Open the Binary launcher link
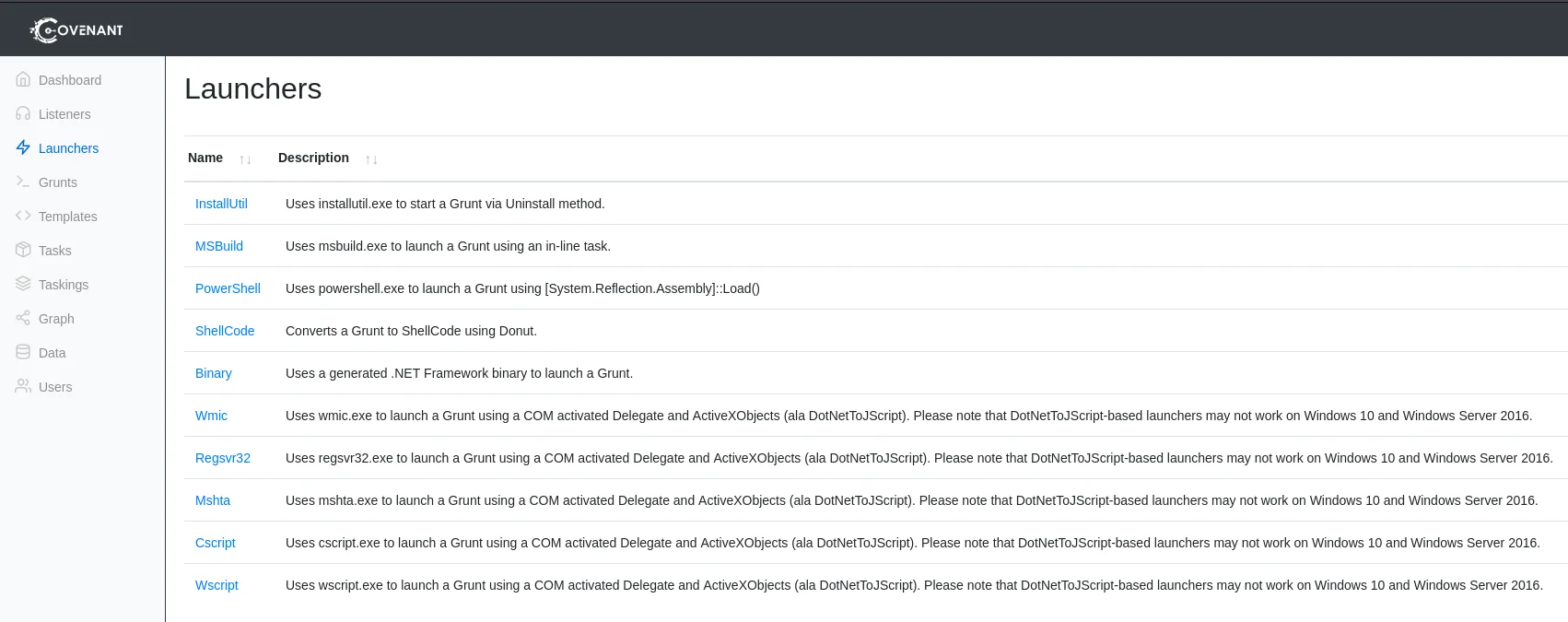The width and height of the screenshot is (1568, 622). click(214, 373)
